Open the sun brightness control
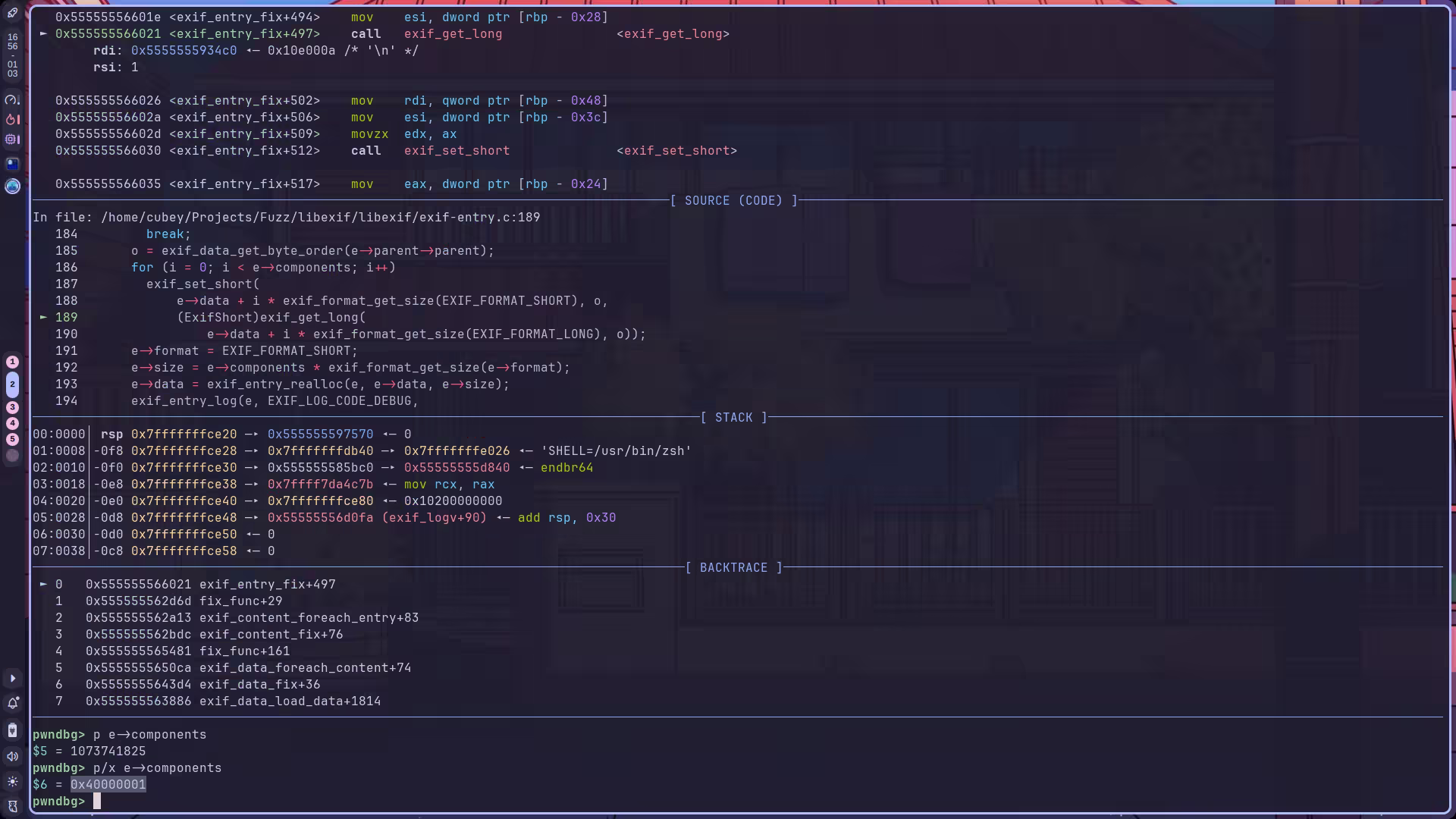This screenshot has height=819, width=1456. [x=12, y=781]
